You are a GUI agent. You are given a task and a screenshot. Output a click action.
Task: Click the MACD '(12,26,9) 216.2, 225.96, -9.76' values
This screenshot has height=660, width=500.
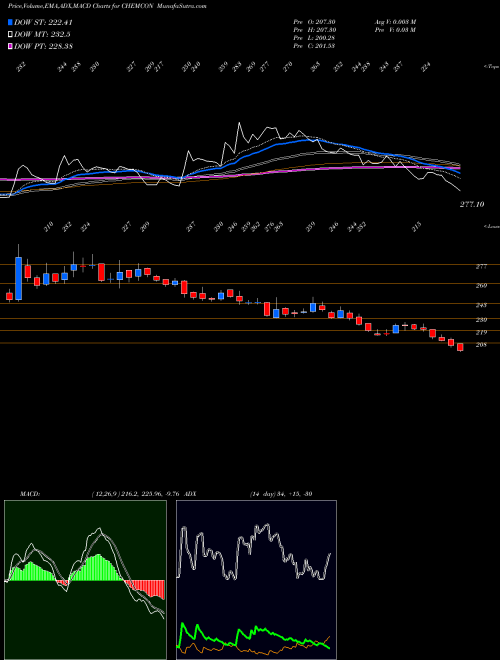137,493
